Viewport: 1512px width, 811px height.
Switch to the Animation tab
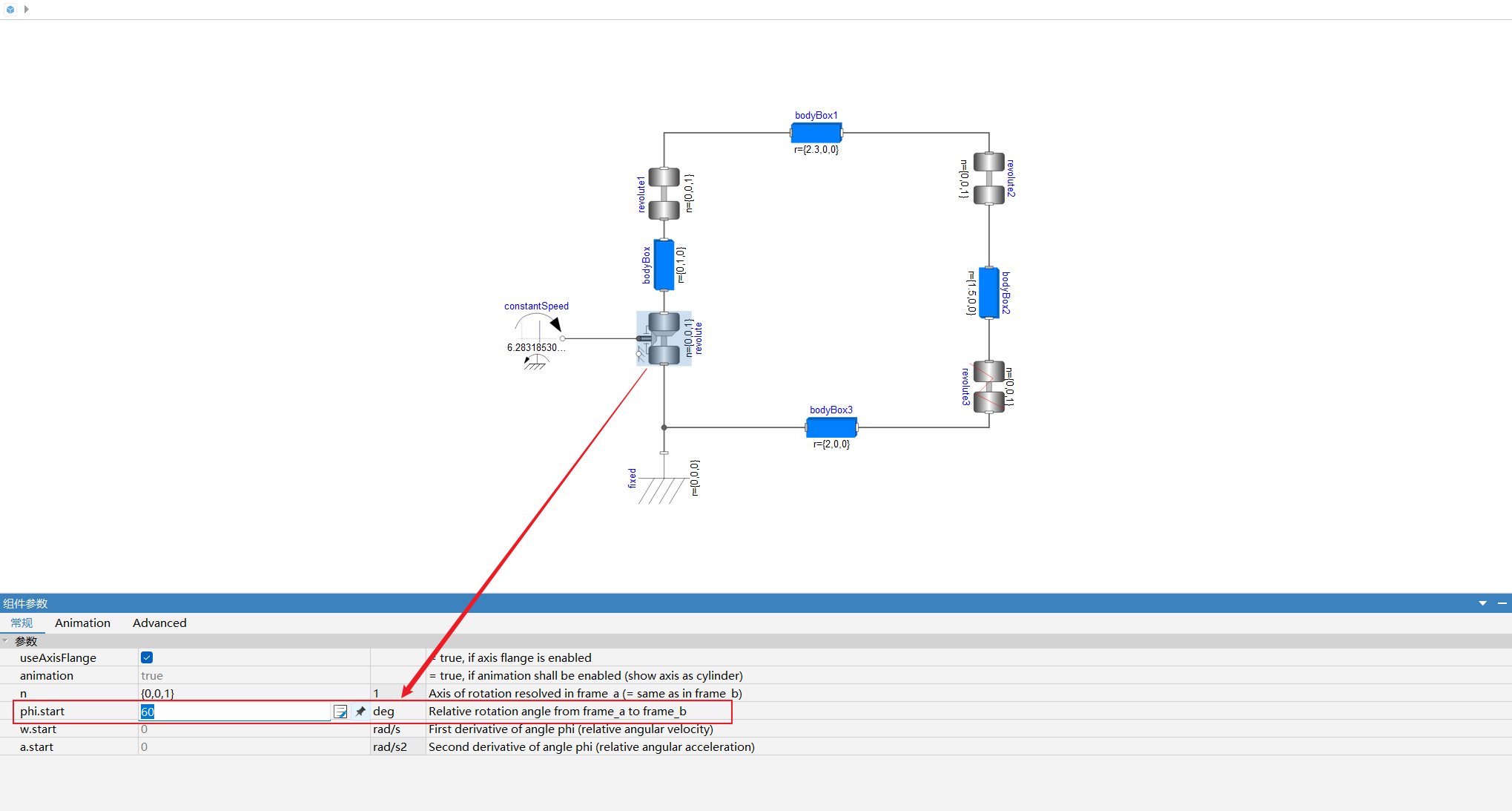[x=82, y=623]
